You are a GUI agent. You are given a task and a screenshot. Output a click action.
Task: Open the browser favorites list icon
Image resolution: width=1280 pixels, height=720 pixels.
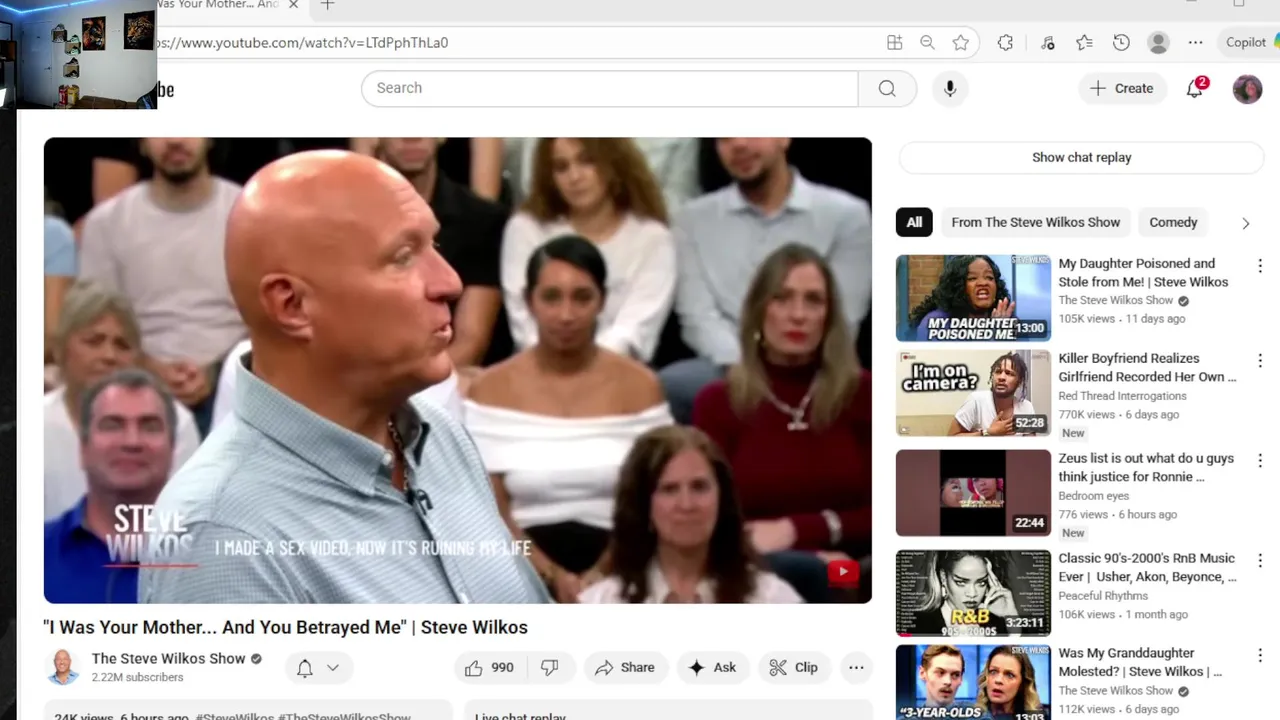tap(1084, 42)
